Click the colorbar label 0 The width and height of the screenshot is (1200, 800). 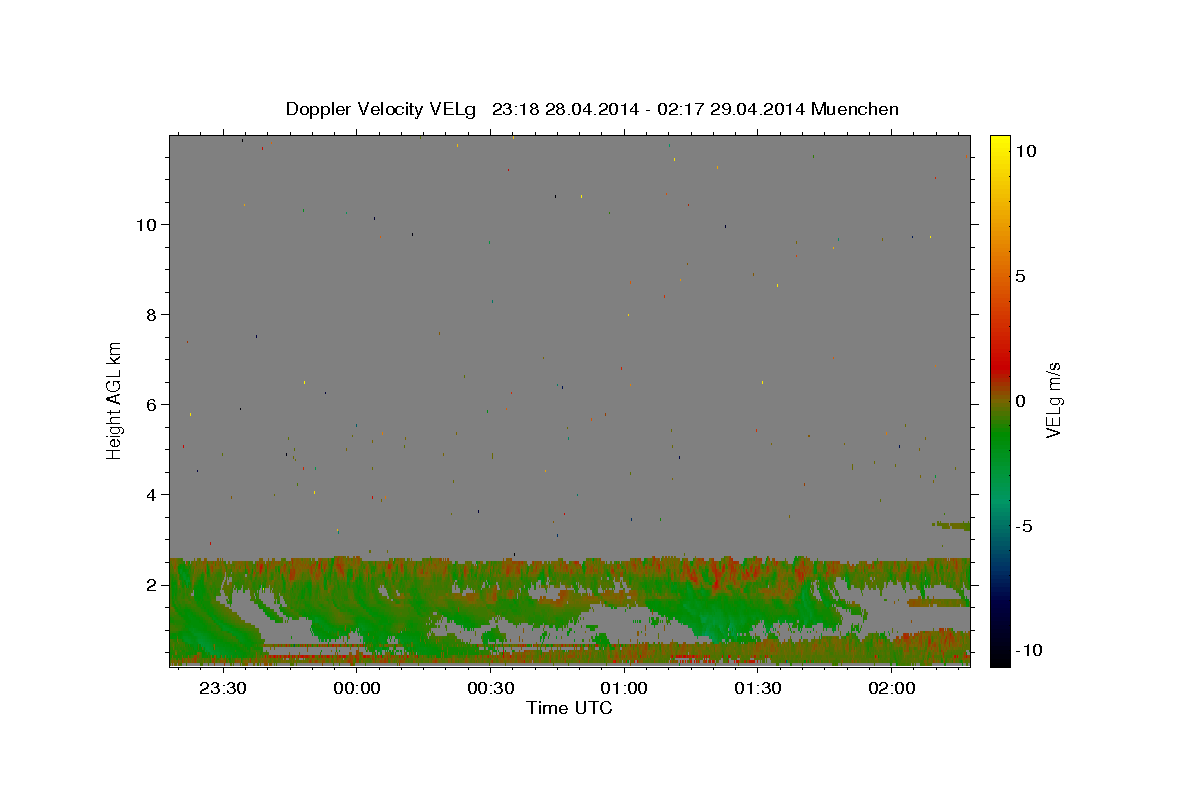1020,401
